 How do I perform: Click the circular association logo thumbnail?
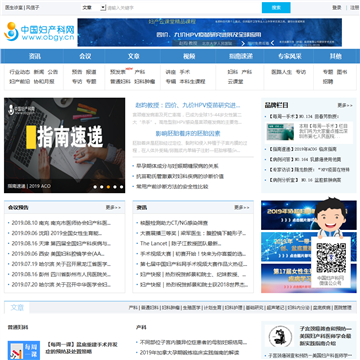pyautogui.click(x=279, y=336)
